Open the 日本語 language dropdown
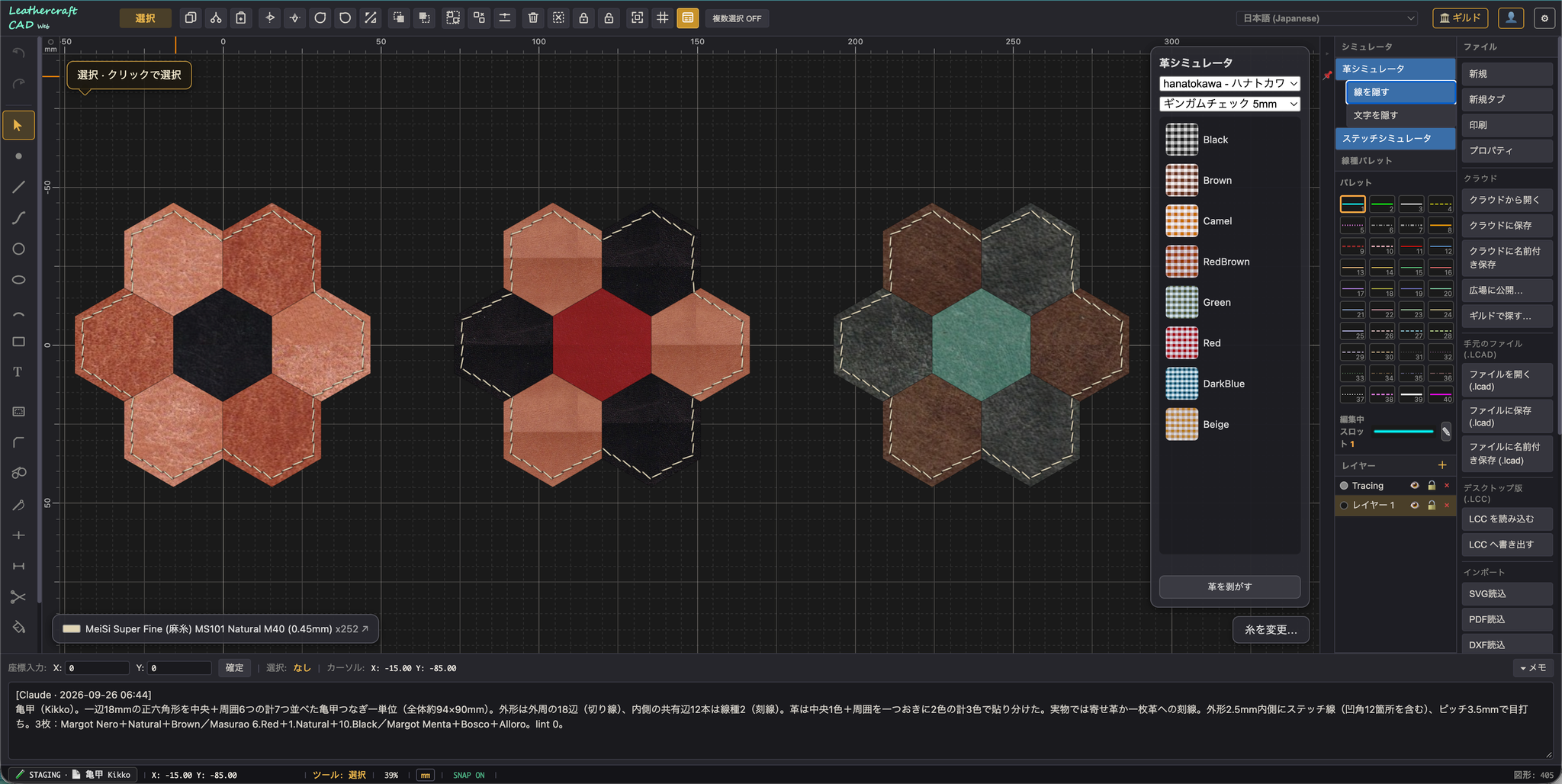This screenshot has height=784, width=1562. point(1329,18)
